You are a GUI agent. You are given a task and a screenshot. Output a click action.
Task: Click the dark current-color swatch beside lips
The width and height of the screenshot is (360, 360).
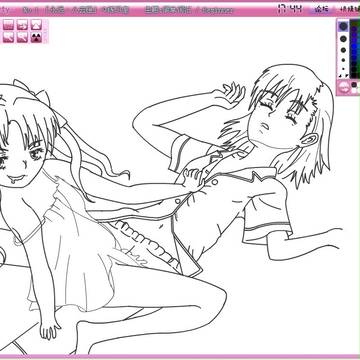pos(354,85)
